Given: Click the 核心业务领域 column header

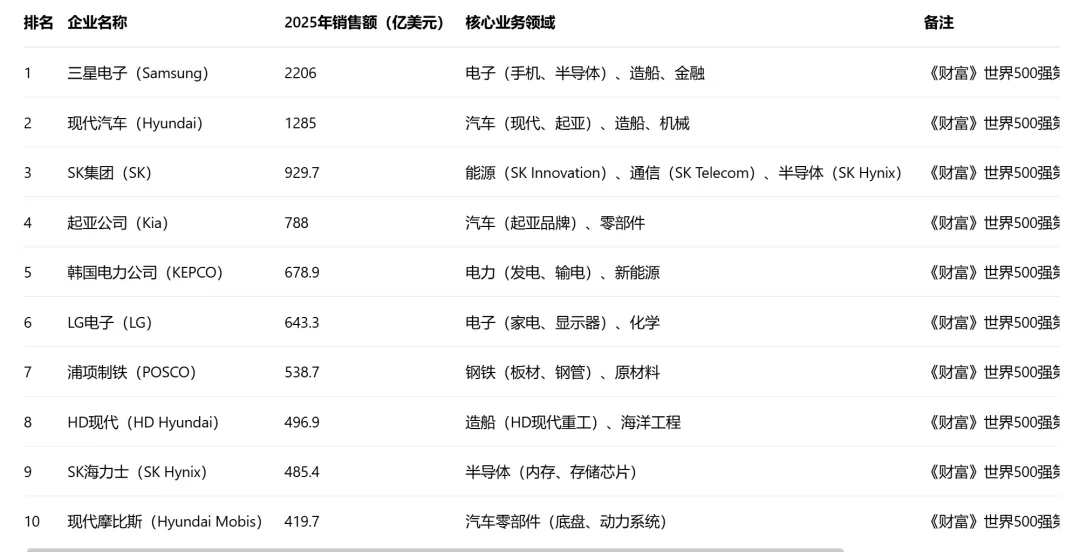Looking at the screenshot, I should (510, 23).
